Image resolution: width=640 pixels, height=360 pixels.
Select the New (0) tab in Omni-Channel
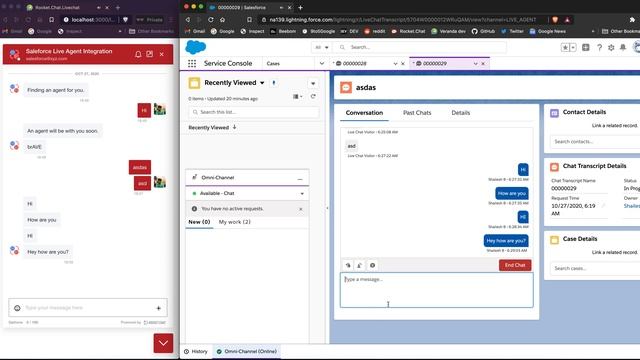tap(199, 222)
